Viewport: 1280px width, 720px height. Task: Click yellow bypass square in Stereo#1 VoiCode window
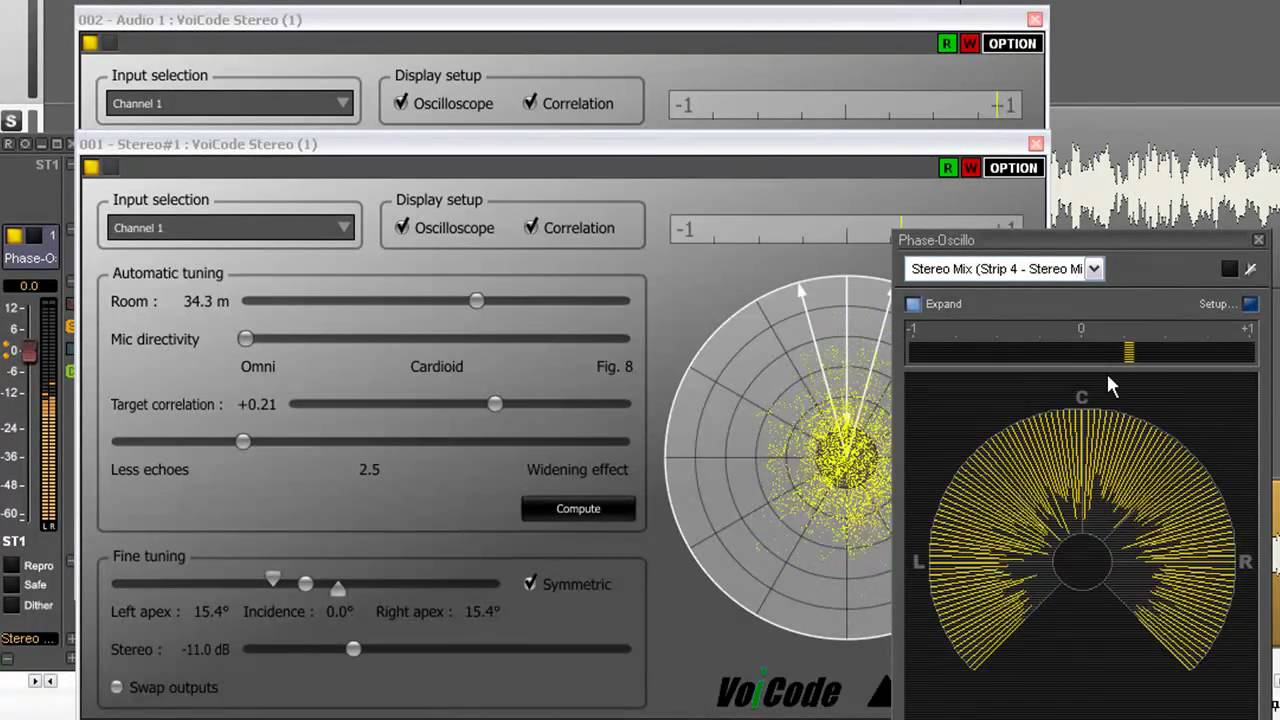[90, 167]
